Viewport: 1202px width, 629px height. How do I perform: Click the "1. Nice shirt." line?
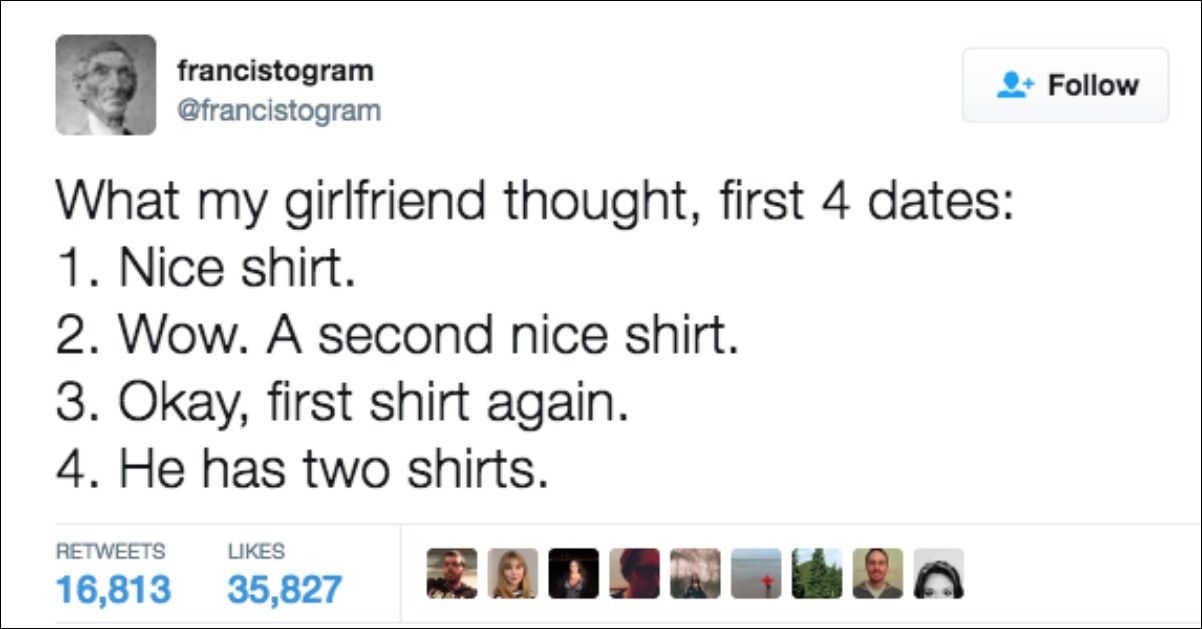(x=205, y=269)
